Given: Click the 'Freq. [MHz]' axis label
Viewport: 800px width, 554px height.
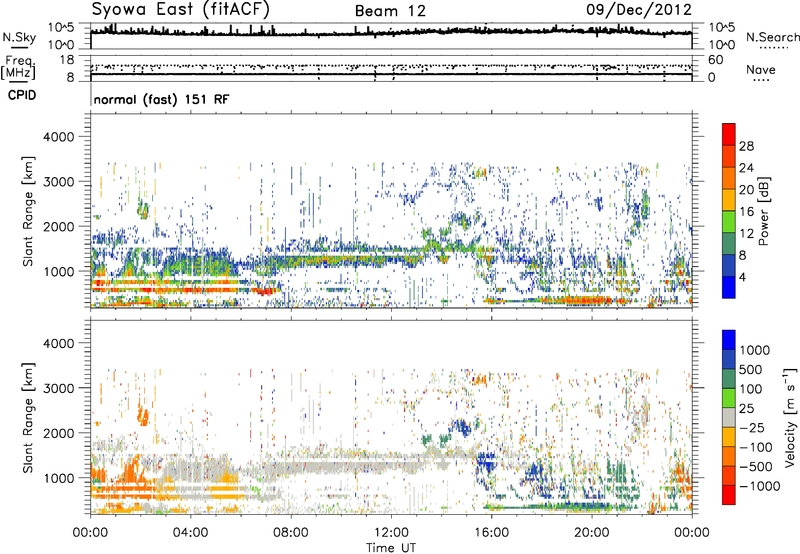Looking at the screenshot, I should point(19,68).
